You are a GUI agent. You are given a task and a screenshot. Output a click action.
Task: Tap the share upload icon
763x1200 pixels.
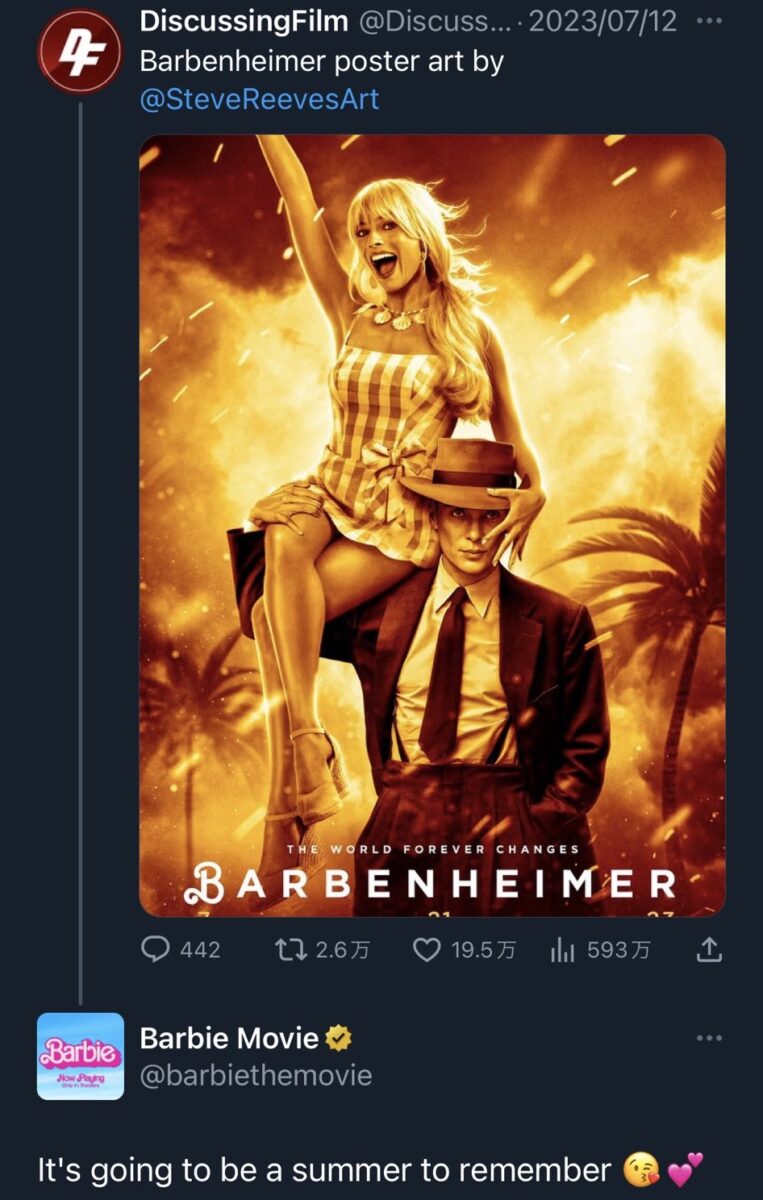(x=708, y=948)
